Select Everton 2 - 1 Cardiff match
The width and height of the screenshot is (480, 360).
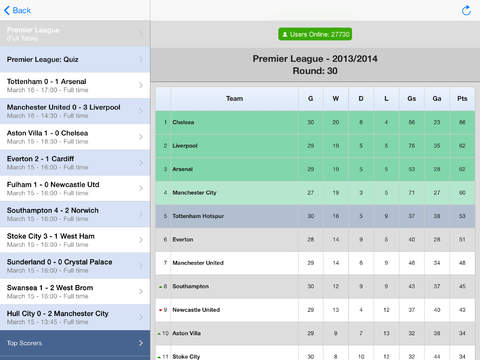[75, 163]
